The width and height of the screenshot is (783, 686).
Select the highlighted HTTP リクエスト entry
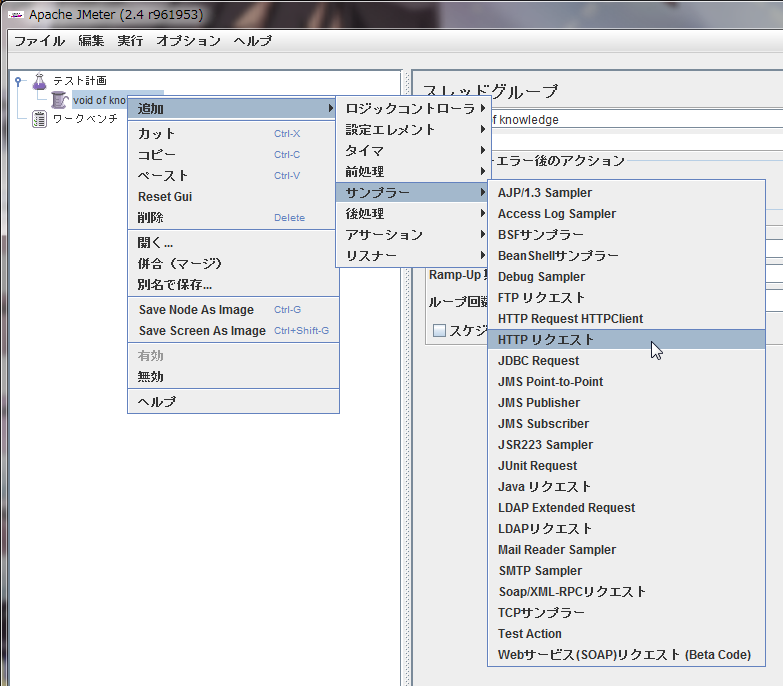(626, 340)
